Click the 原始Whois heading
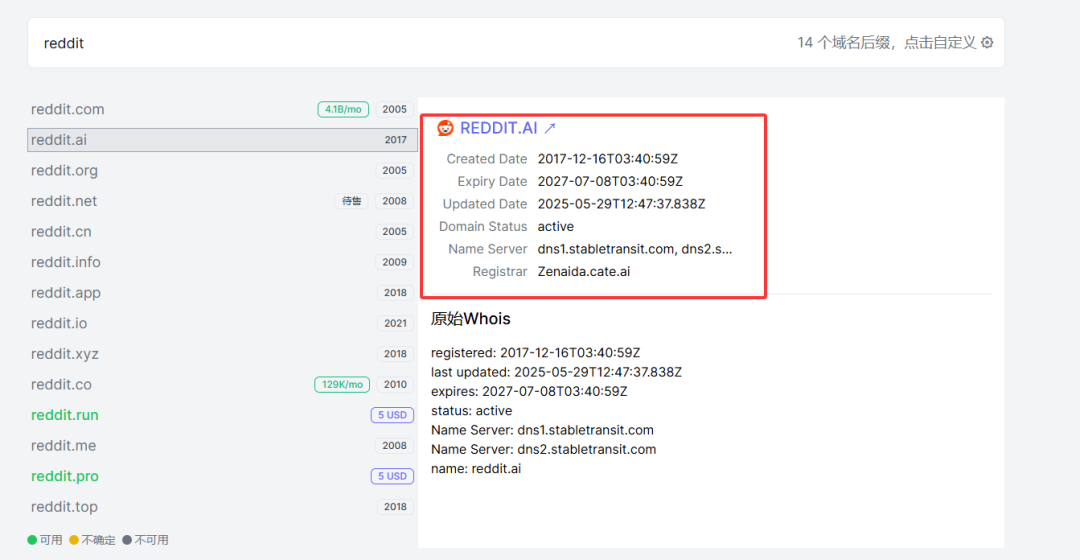Viewport: 1080px width, 560px height. (x=470, y=319)
